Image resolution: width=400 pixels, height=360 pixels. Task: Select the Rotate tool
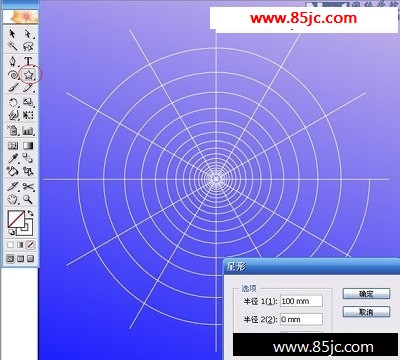click(x=13, y=102)
